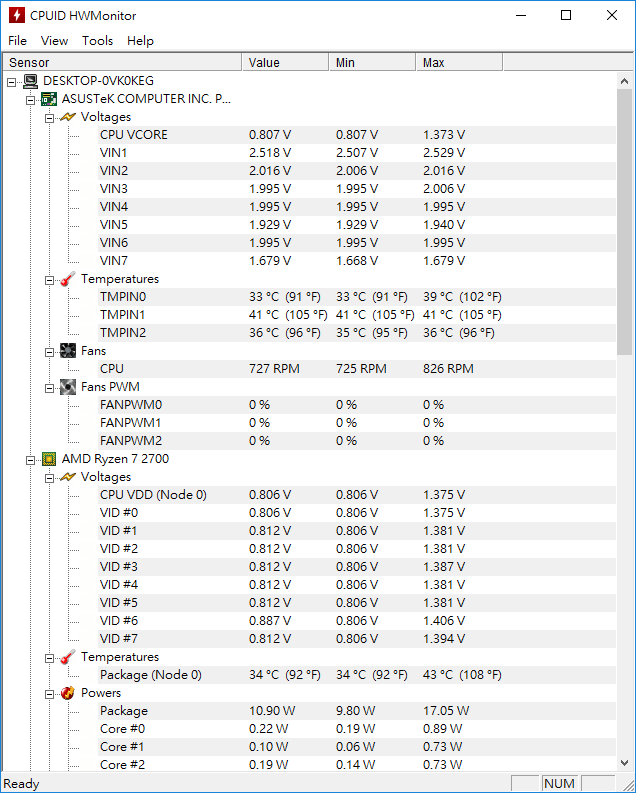Image resolution: width=636 pixels, height=793 pixels.
Task: Click the ASUSTeK motherboard icon
Action: point(49,99)
